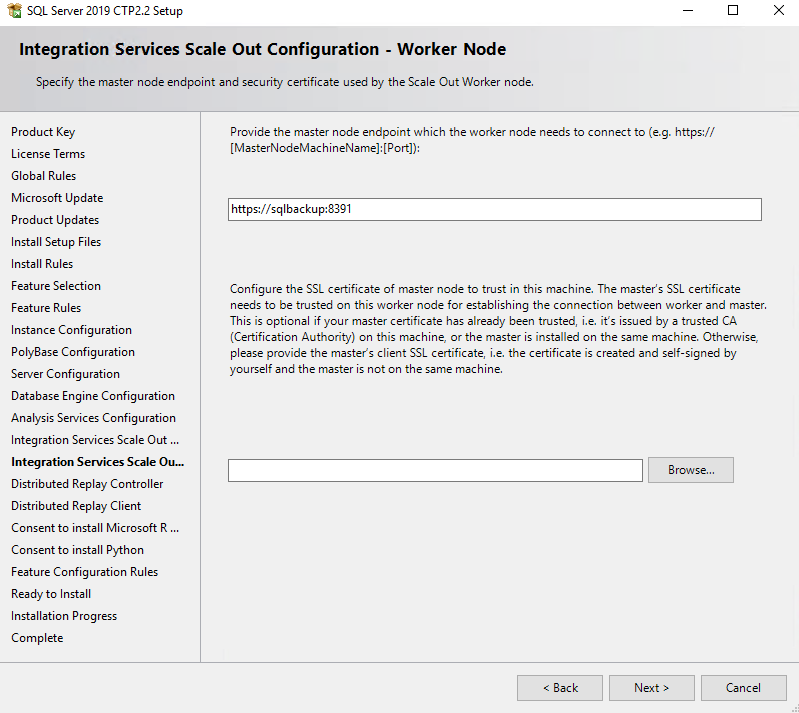Select the Ready to Install step
The image size is (799, 713).
(51, 594)
